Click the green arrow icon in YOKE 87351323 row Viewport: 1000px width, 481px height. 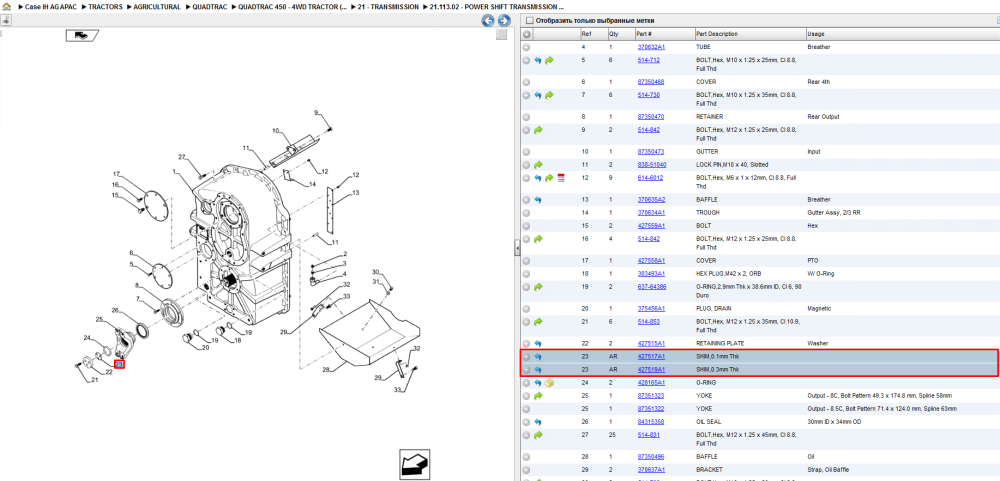pos(538,396)
